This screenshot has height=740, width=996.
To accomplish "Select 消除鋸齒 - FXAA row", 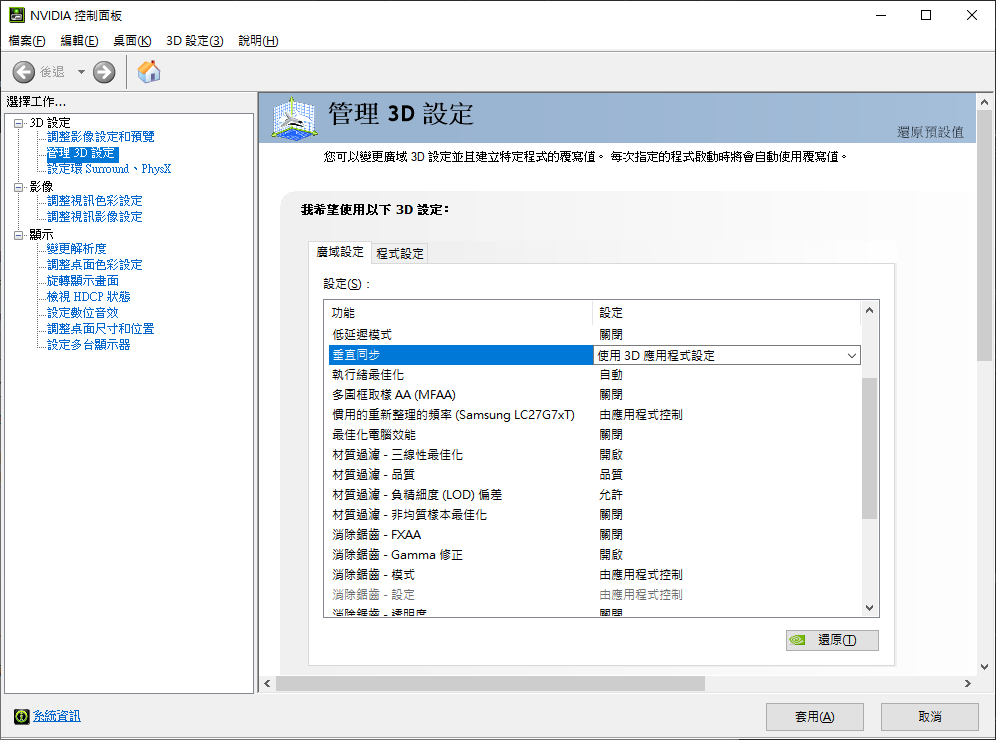I will click(595, 535).
